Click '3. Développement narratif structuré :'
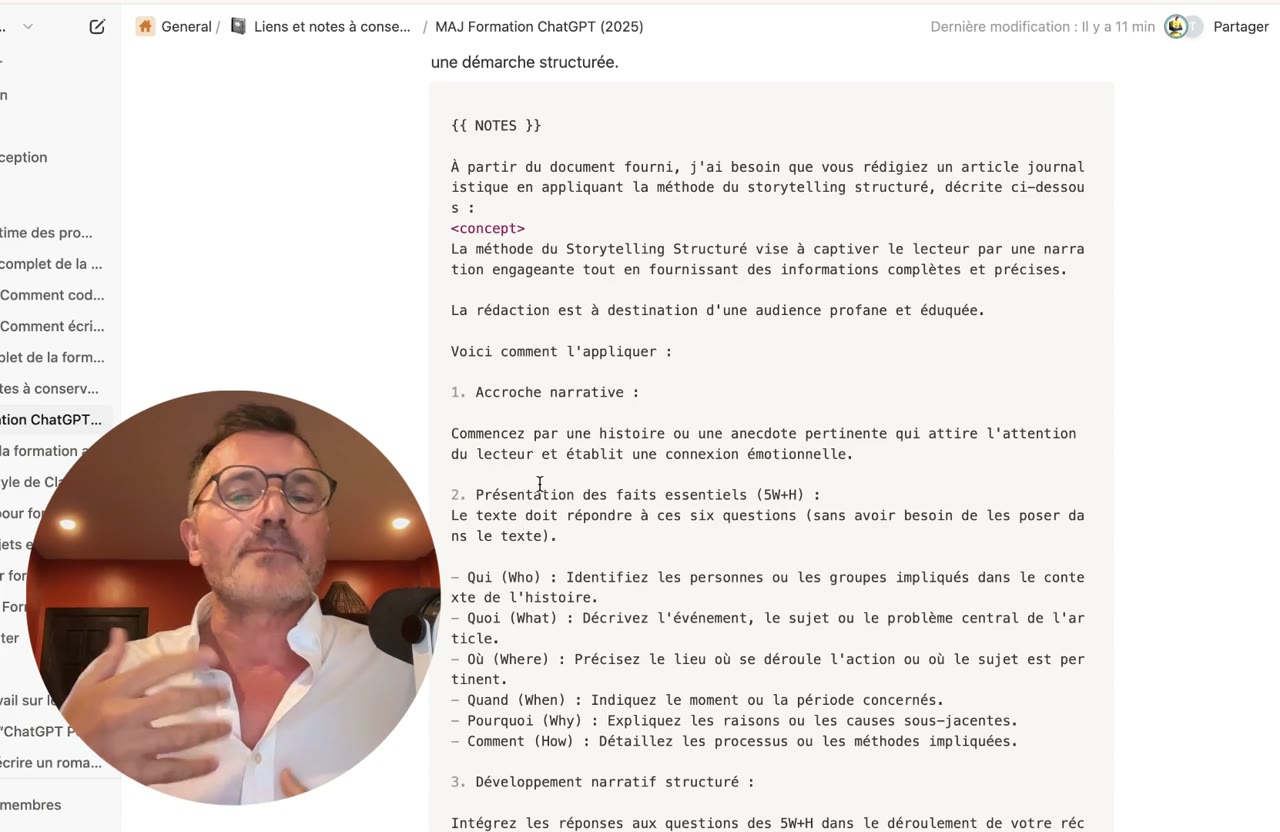Image resolution: width=1280 pixels, height=832 pixels. (x=603, y=782)
